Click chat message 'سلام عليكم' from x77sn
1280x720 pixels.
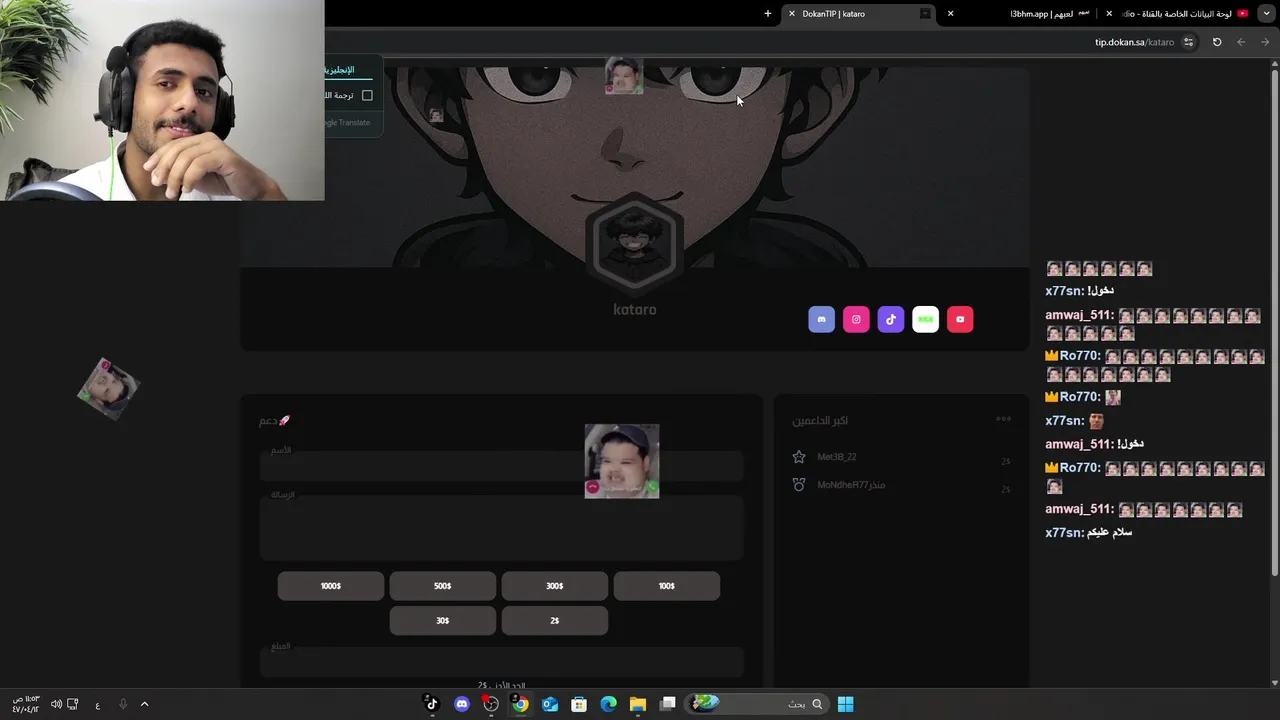coord(1110,532)
